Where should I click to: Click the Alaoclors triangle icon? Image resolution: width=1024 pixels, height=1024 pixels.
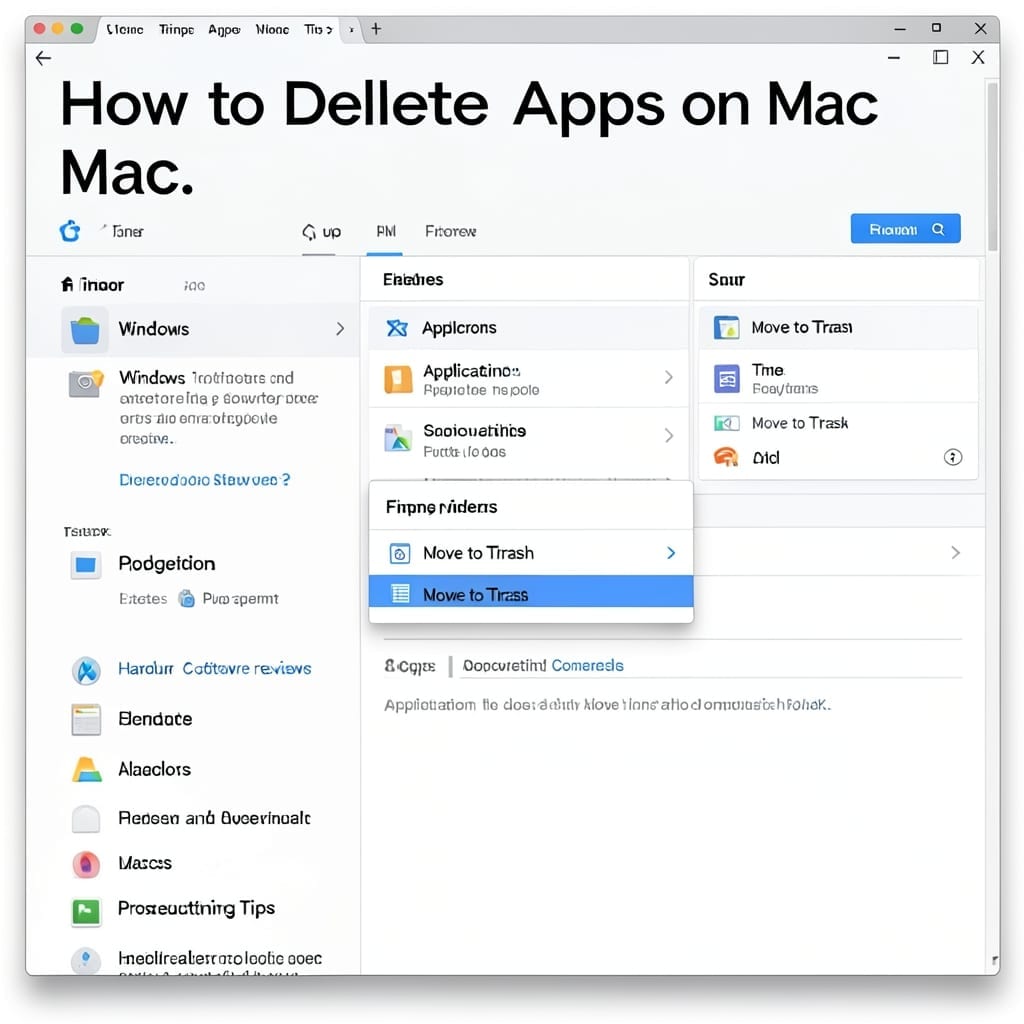point(87,769)
